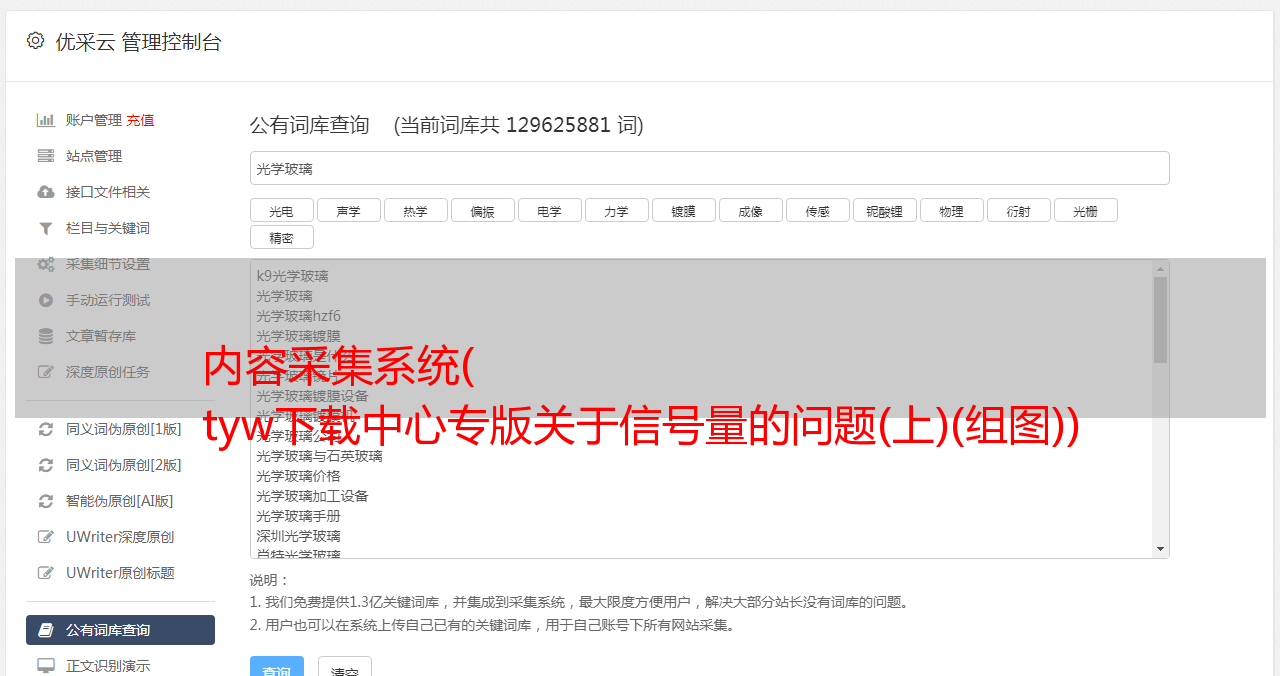Select the 精密 tag button
Viewport: 1280px width, 676px height.
click(x=282, y=237)
